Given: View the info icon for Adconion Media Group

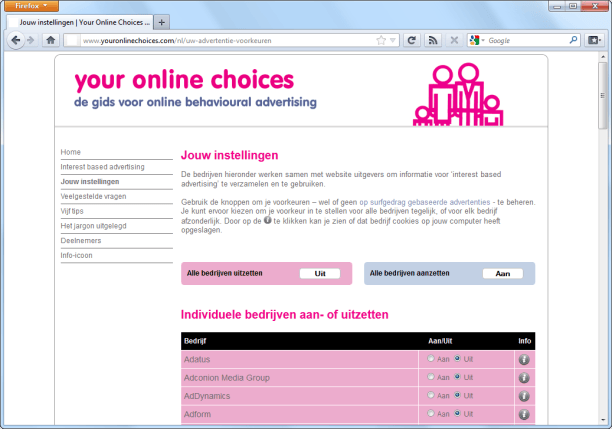Looking at the screenshot, I should tap(524, 378).
